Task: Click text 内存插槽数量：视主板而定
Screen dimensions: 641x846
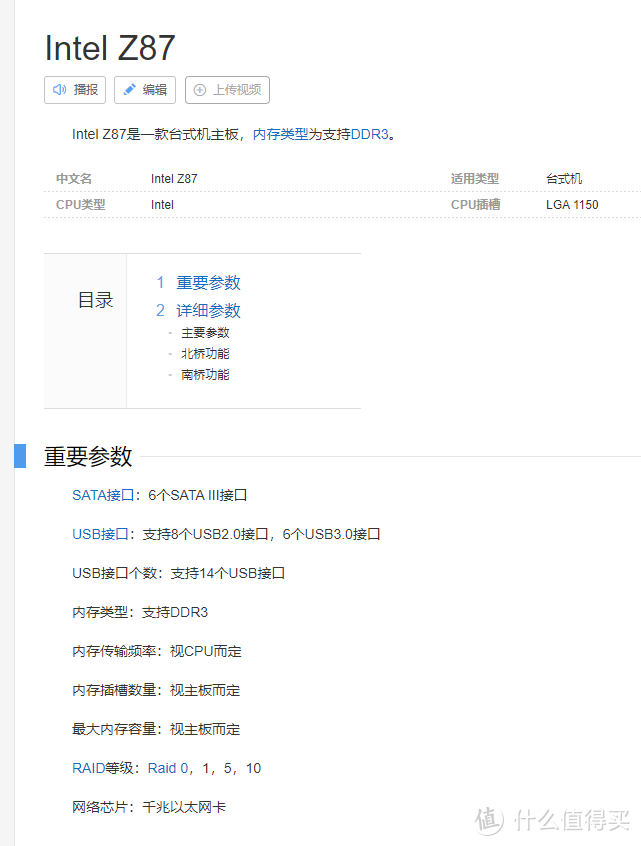Action: click(x=156, y=690)
